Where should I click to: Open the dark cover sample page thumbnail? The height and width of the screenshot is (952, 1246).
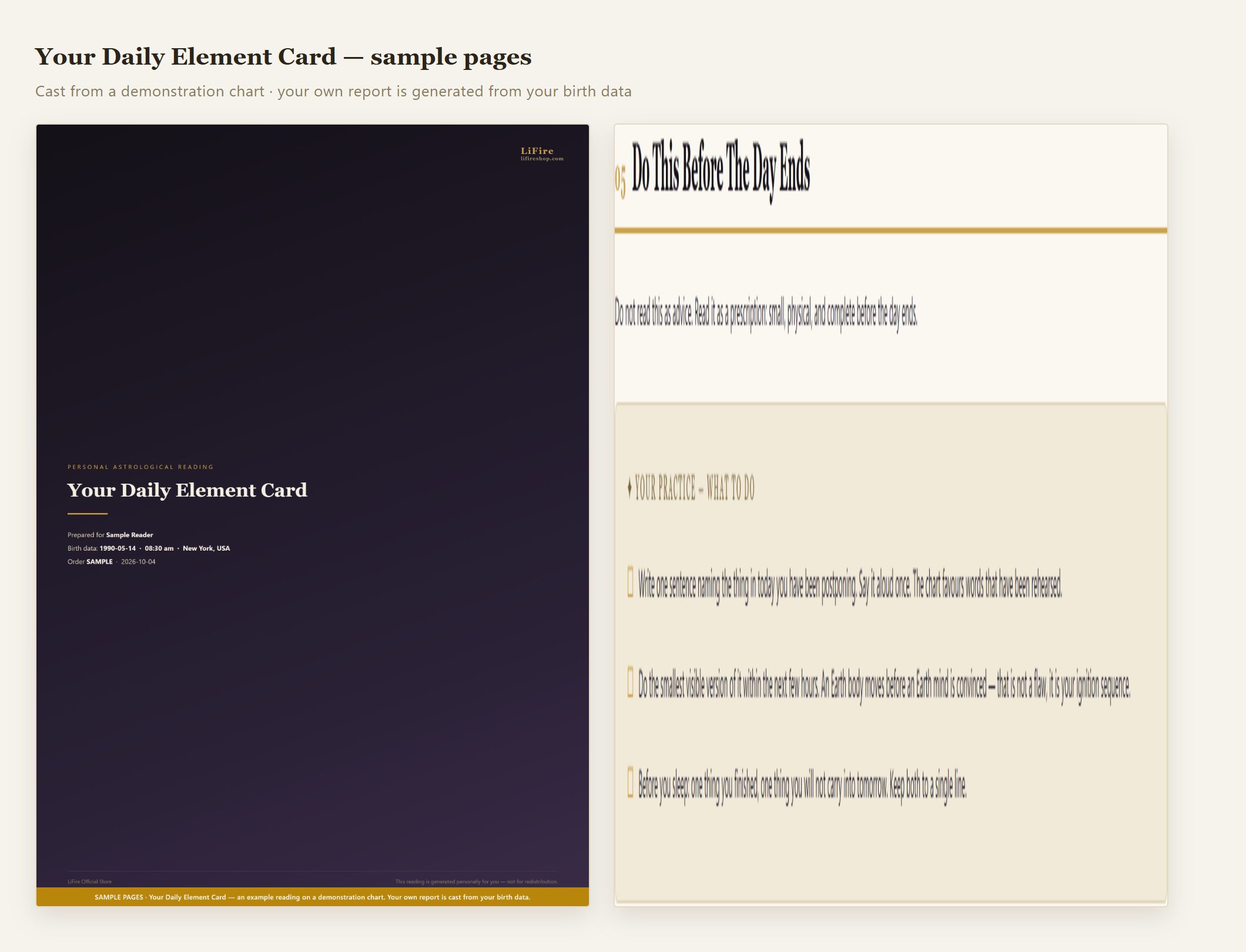[x=312, y=515]
